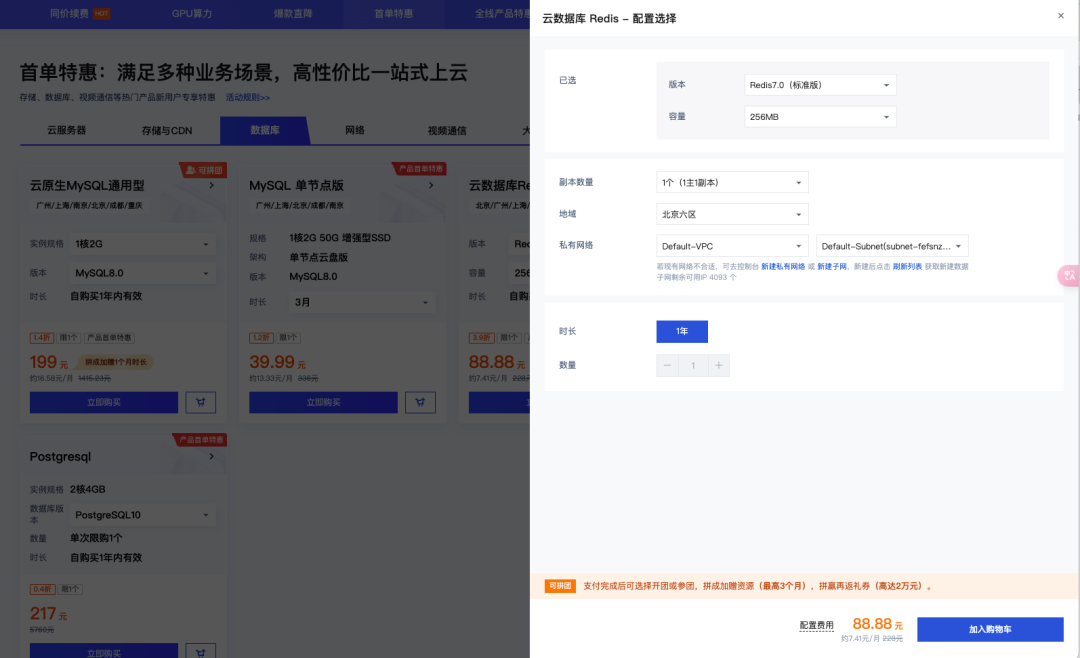This screenshot has width=1080, height=658.
Task: Click the 产品首单特惠 ribbon on Postgresql card
Action: pos(200,440)
